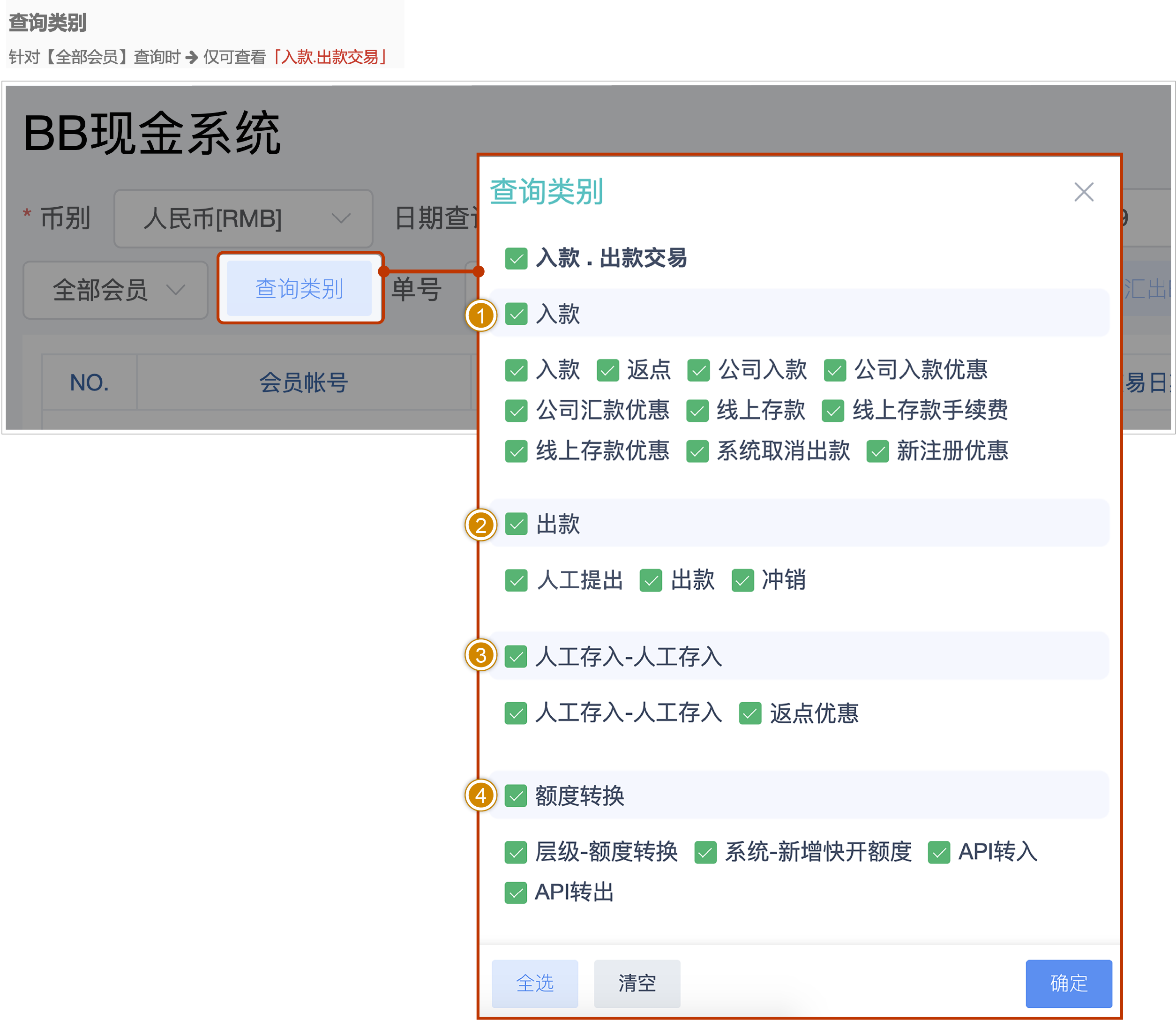Click the highlighted 查询类别 button
Screen dimensions: 1176x1020
[300, 288]
